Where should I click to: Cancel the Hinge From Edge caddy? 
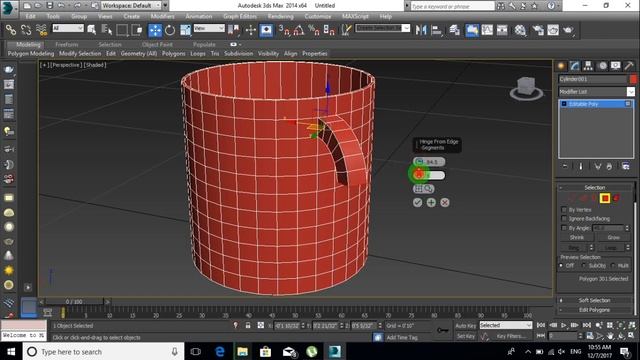coord(445,202)
